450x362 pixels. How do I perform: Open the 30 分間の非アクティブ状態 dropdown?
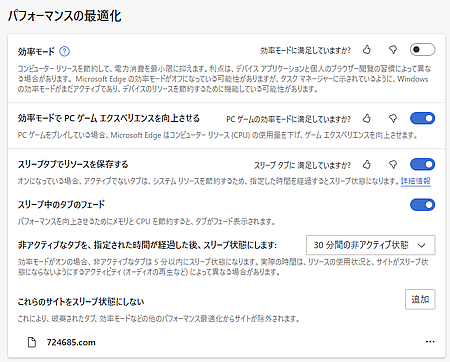[371, 245]
